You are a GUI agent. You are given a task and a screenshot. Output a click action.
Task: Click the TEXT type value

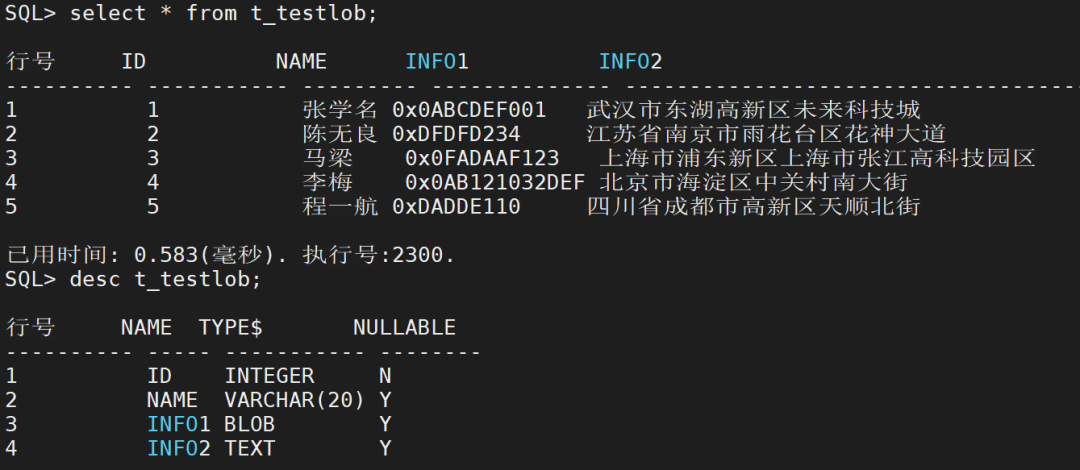[249, 449]
